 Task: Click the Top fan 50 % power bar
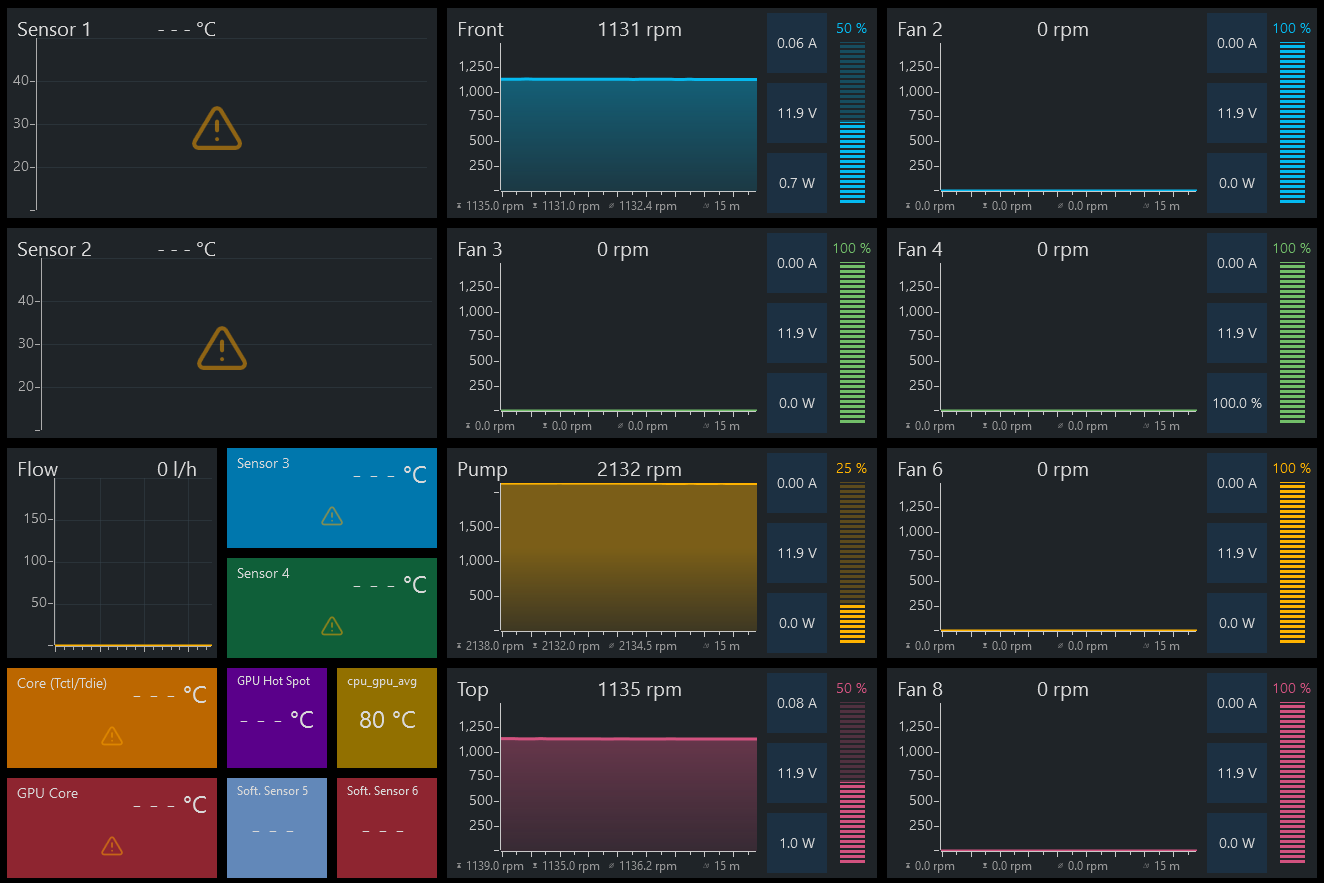[x=852, y=783]
